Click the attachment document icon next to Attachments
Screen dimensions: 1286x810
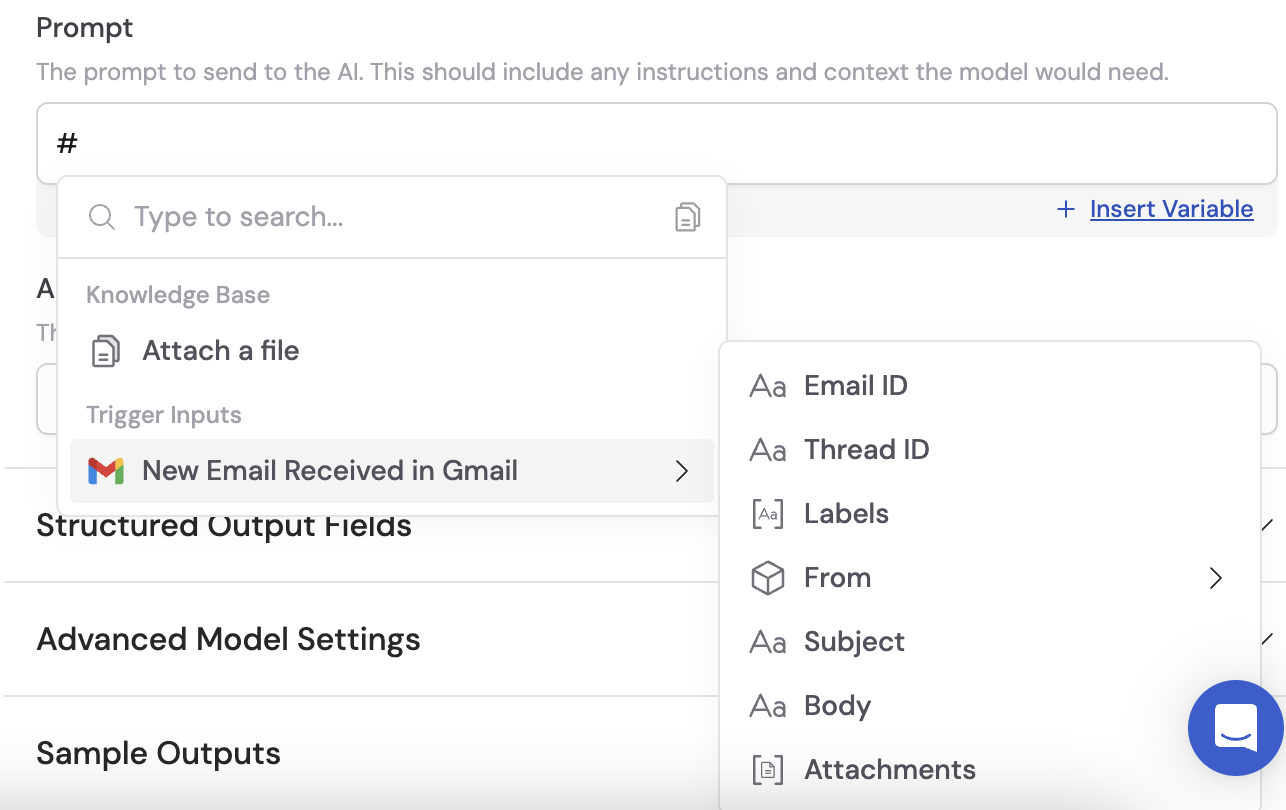(x=767, y=769)
